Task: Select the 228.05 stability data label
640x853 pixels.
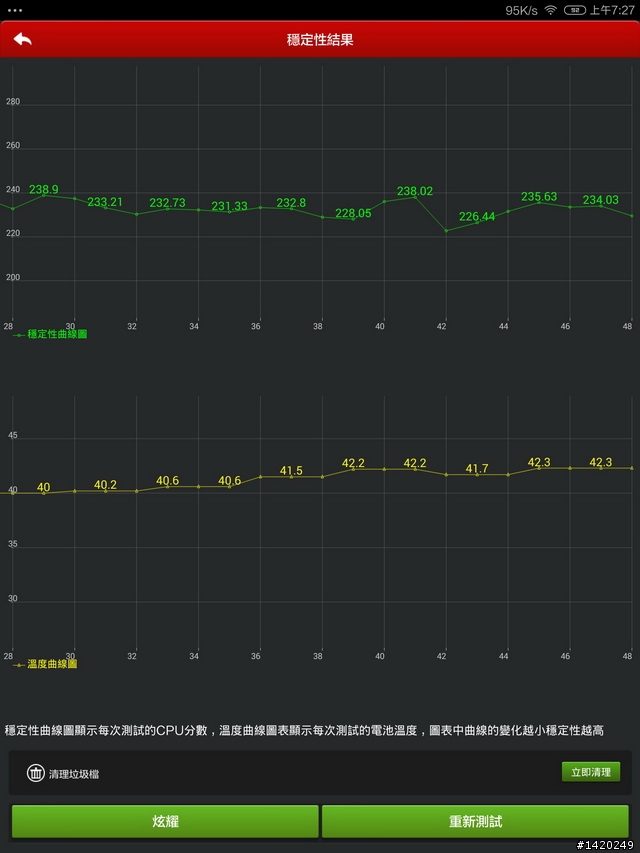Action: tap(353, 213)
